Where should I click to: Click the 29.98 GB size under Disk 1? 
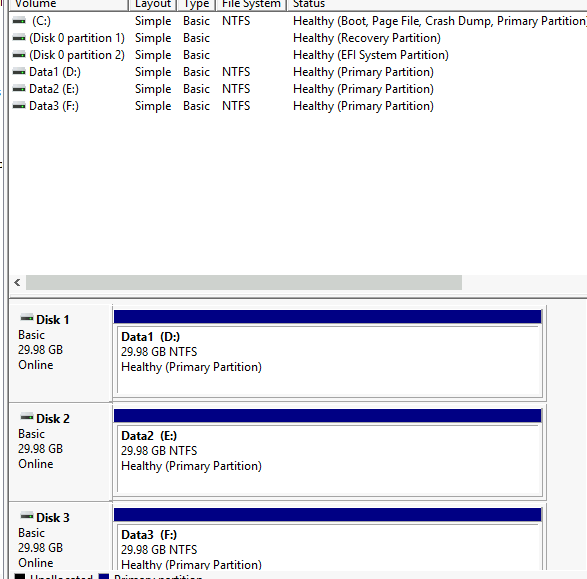click(40, 350)
